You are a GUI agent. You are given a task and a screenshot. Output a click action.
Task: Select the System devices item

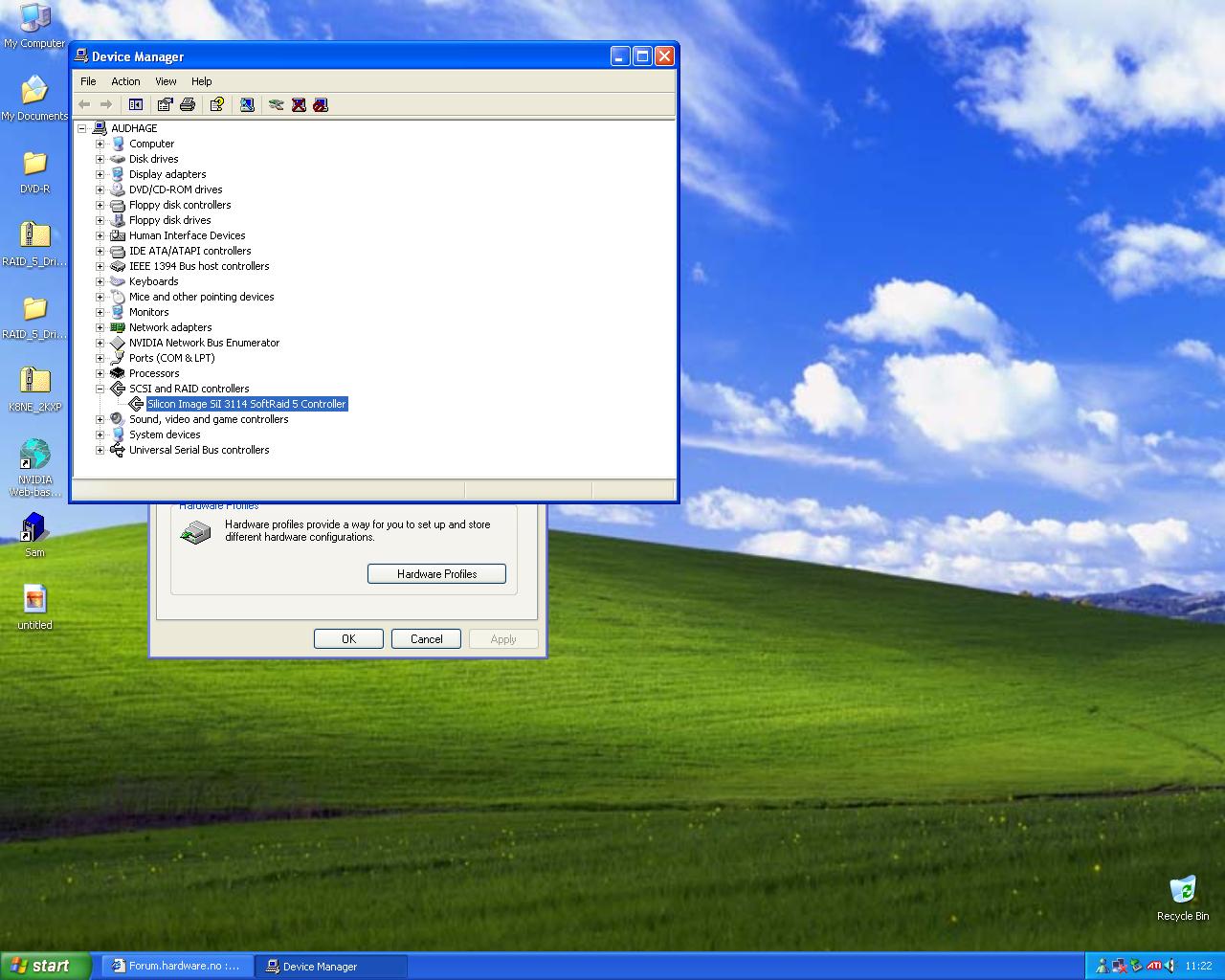pyautogui.click(x=165, y=434)
